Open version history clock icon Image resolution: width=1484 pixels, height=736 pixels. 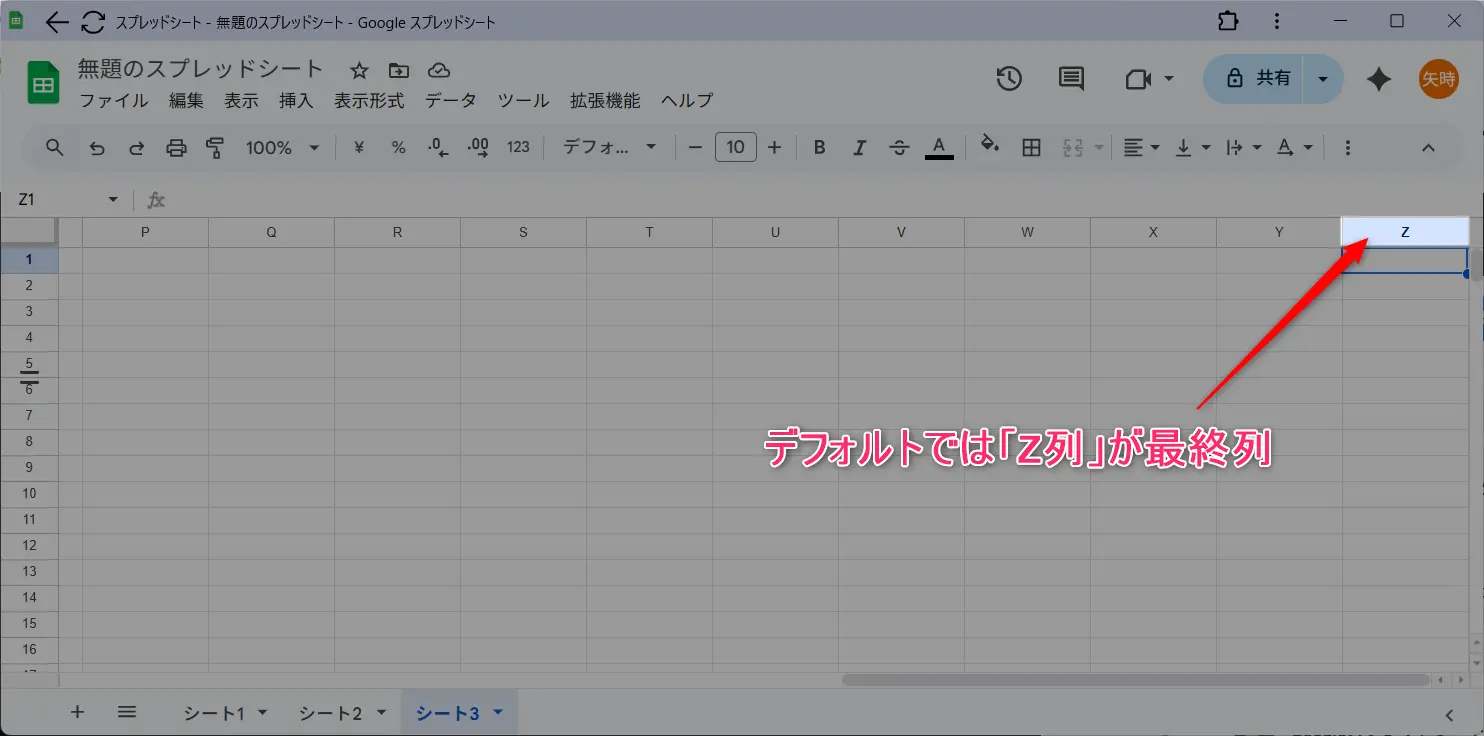(1009, 79)
